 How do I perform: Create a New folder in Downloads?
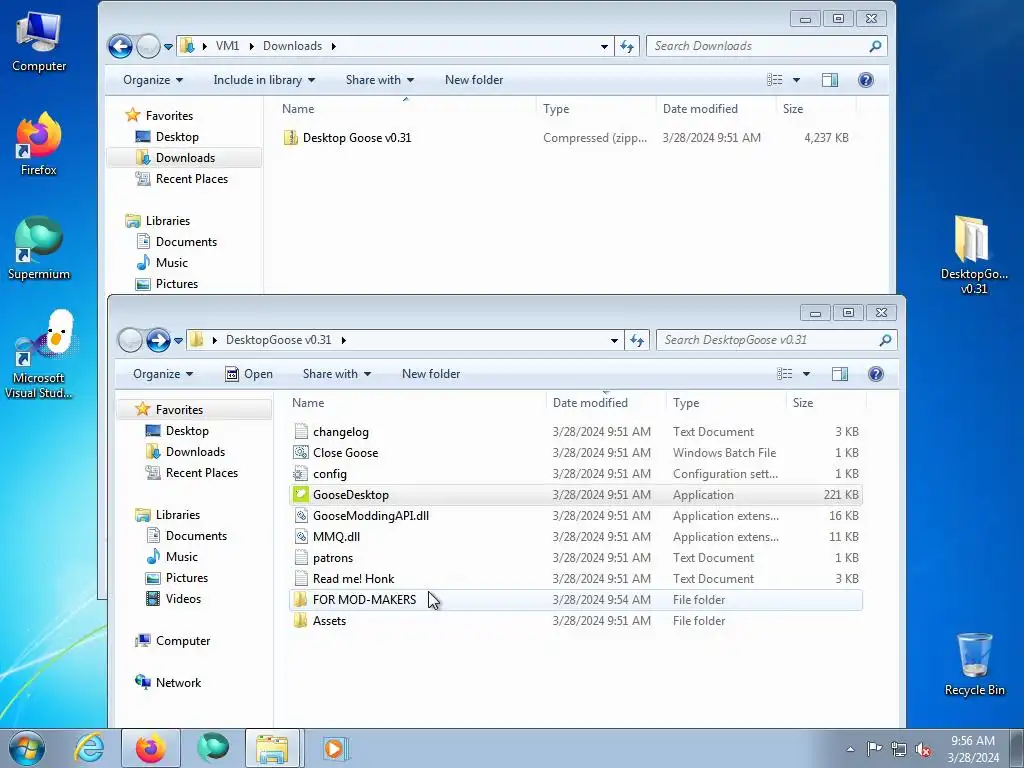[474, 80]
